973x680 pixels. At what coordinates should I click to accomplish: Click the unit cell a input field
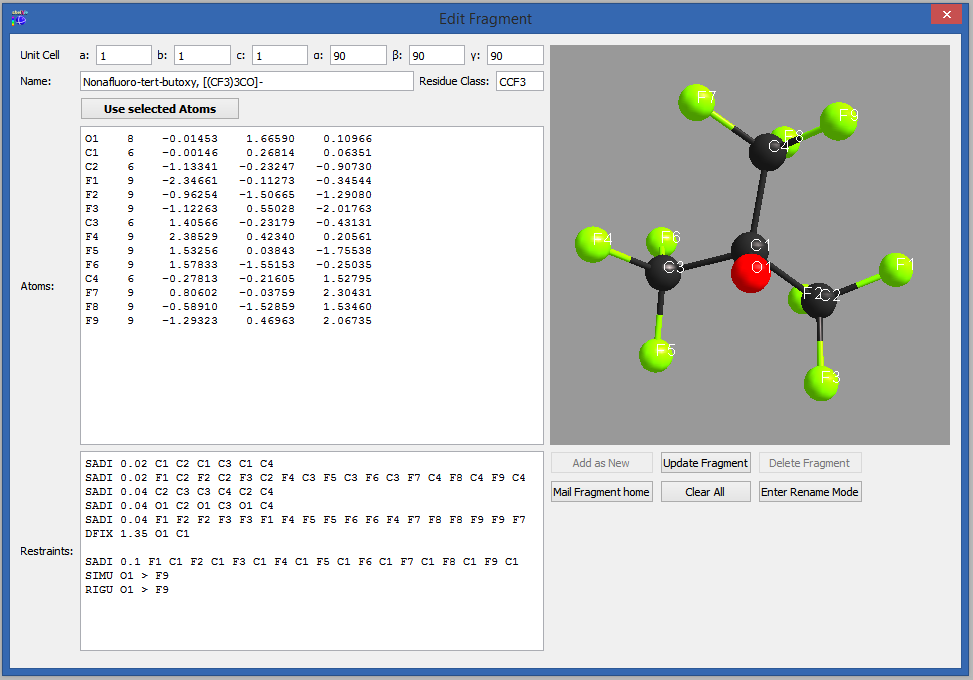(x=122, y=55)
